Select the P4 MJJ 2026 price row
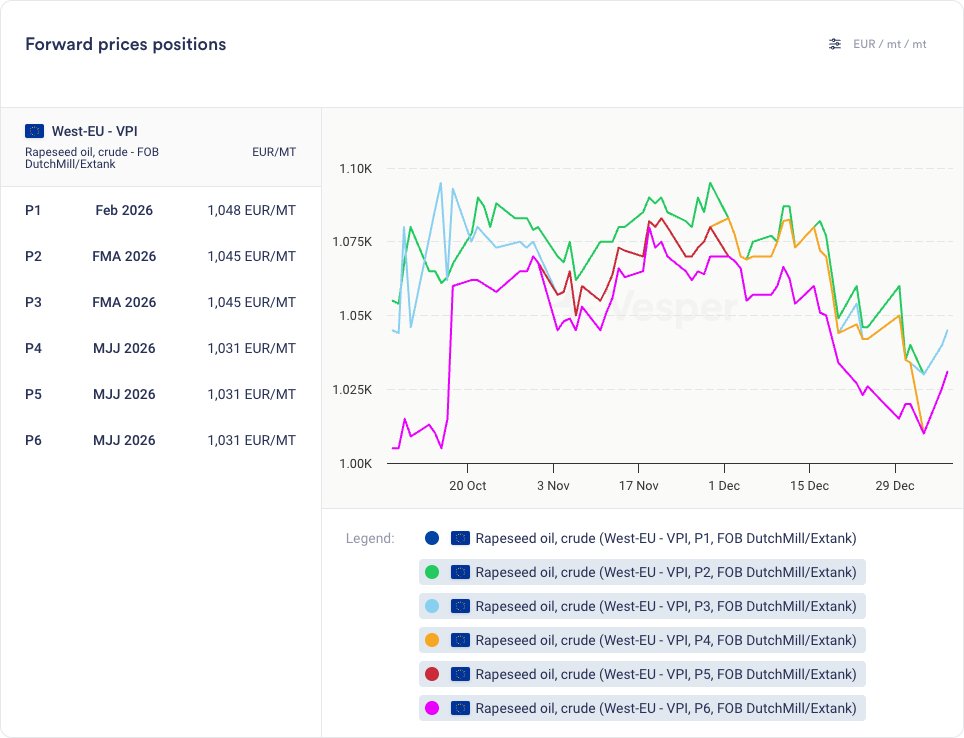 [x=160, y=348]
